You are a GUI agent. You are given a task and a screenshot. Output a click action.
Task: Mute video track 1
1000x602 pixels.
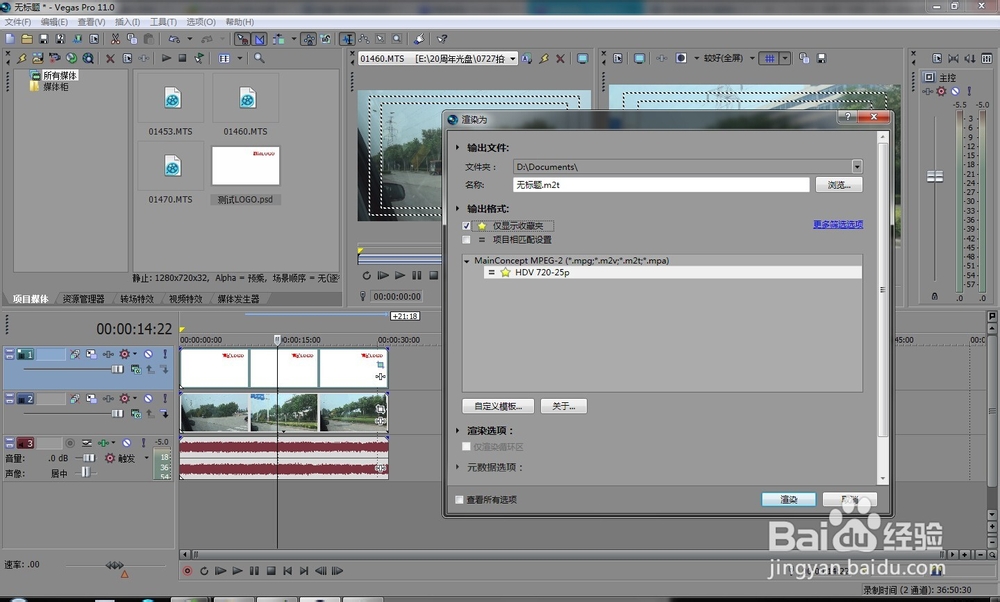[x=148, y=354]
